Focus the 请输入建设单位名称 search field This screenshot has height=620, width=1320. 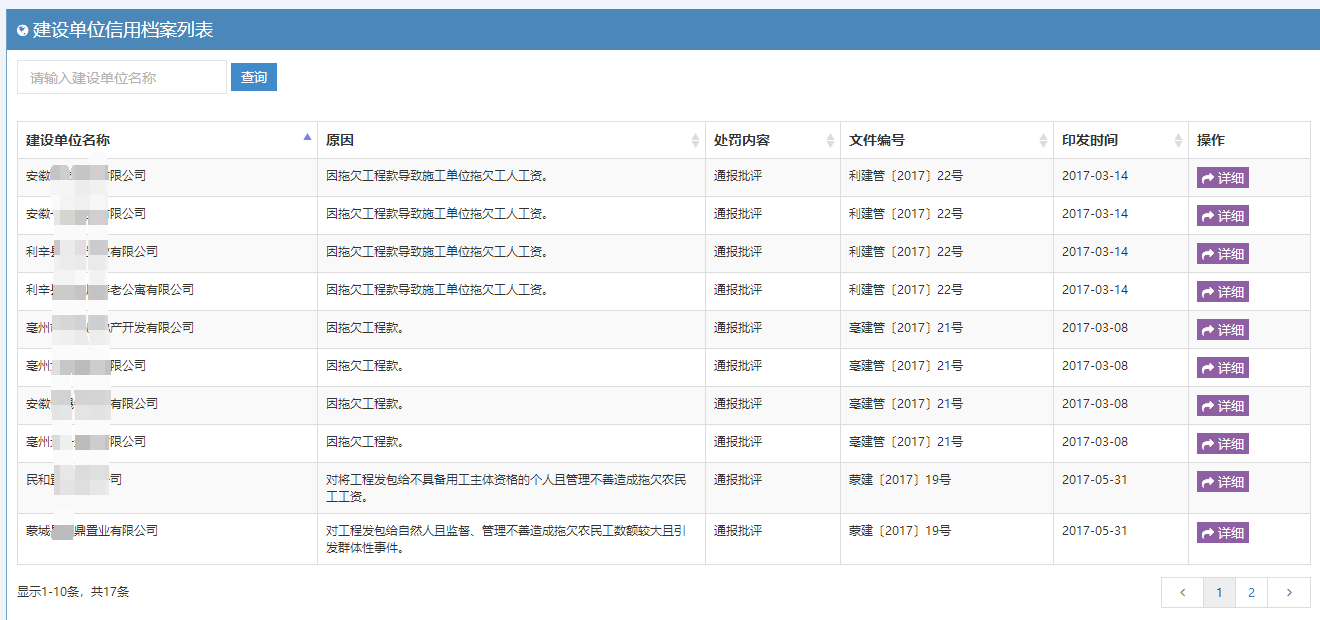click(122, 77)
